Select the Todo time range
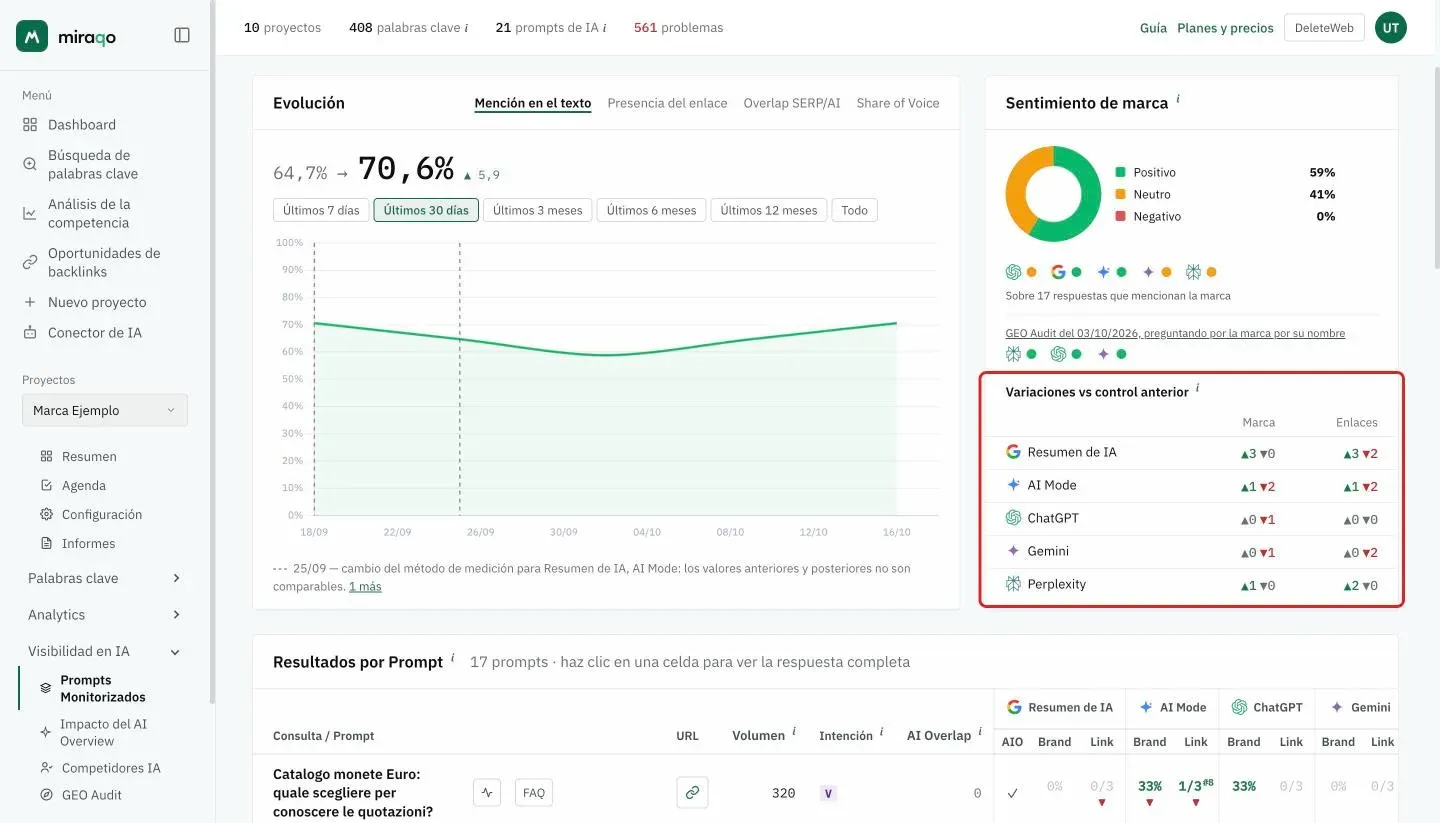 [x=855, y=210]
